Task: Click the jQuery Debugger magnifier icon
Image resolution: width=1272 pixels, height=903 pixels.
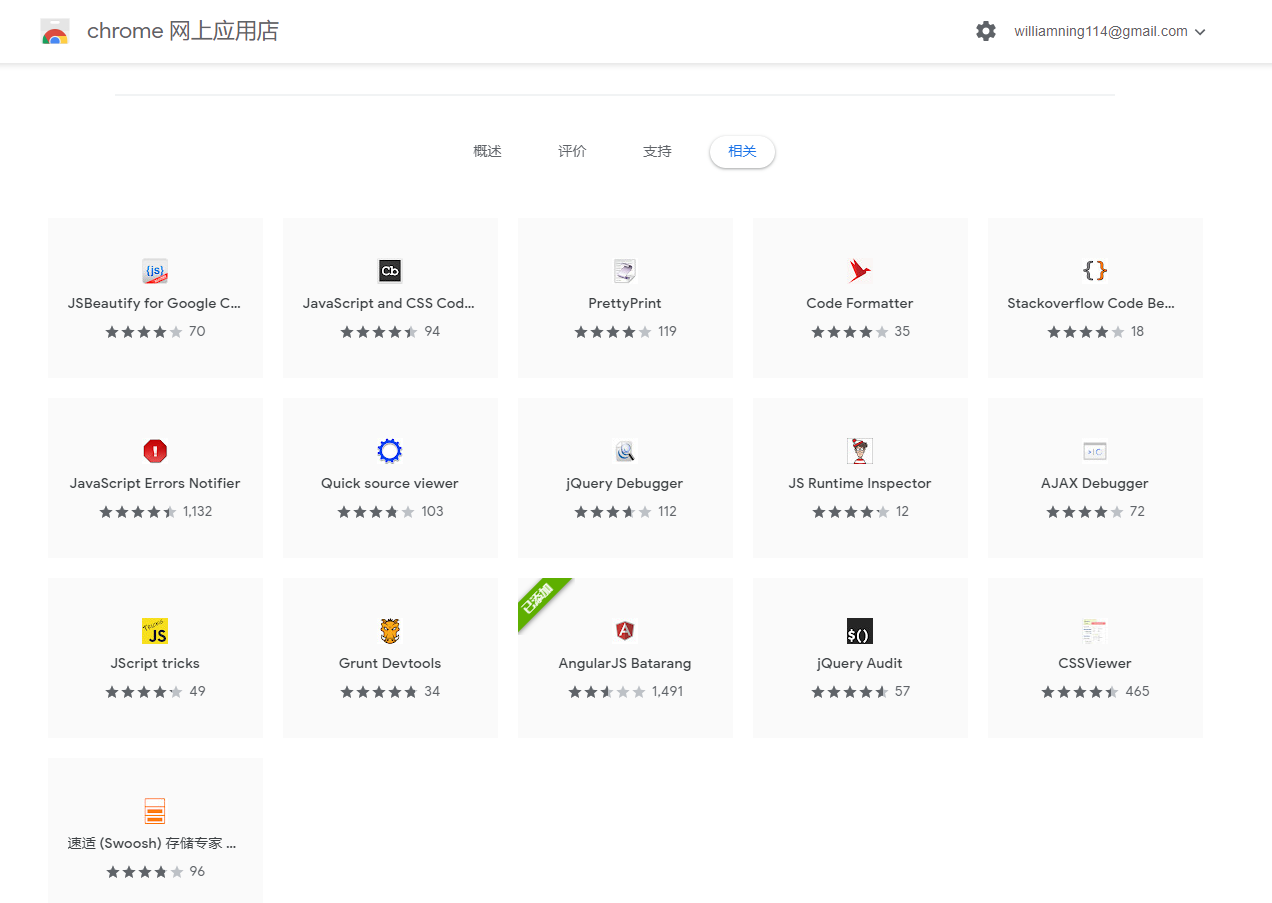Action: 625,451
